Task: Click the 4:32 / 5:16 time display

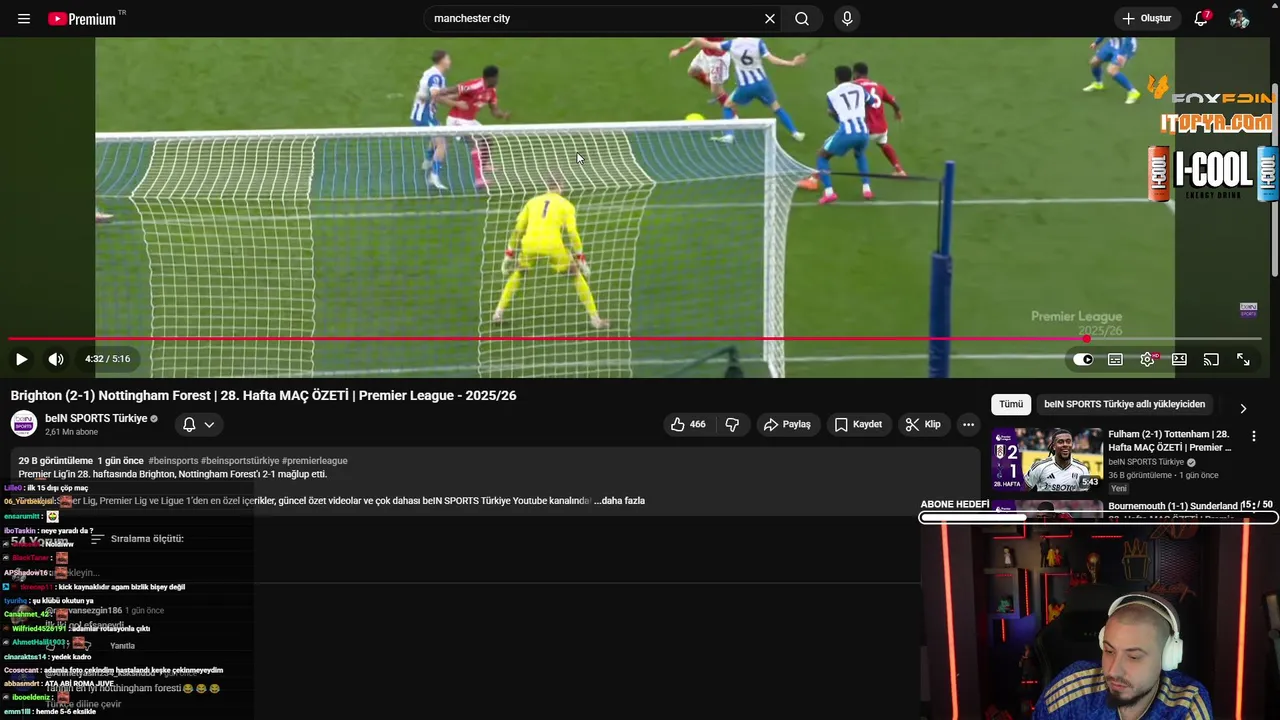Action: click(x=108, y=359)
